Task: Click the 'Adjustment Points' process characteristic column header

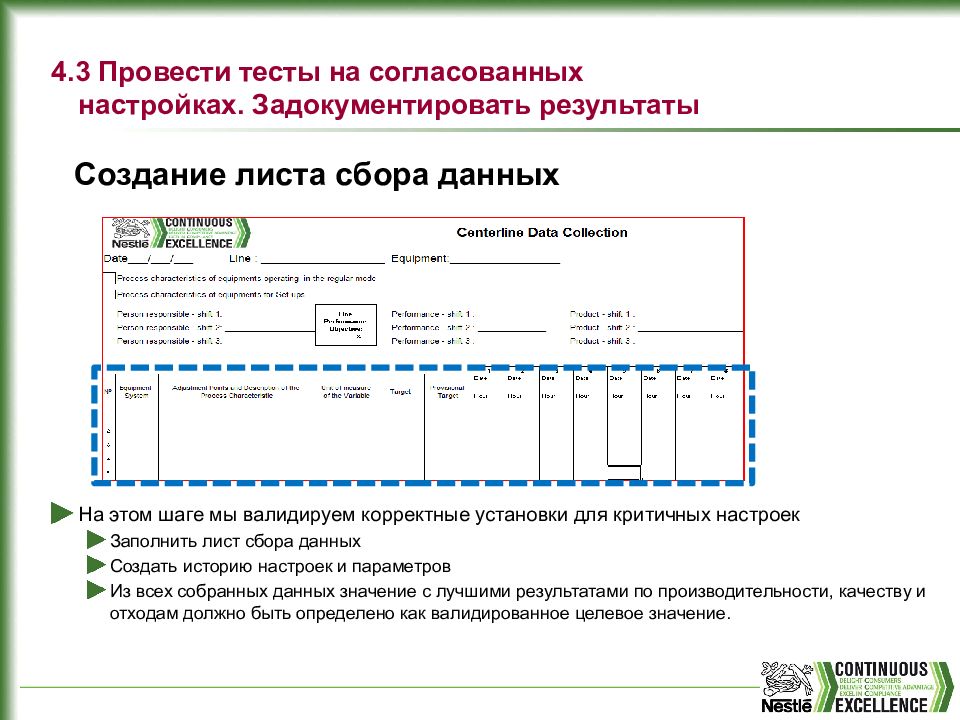Action: pyautogui.click(x=236, y=392)
